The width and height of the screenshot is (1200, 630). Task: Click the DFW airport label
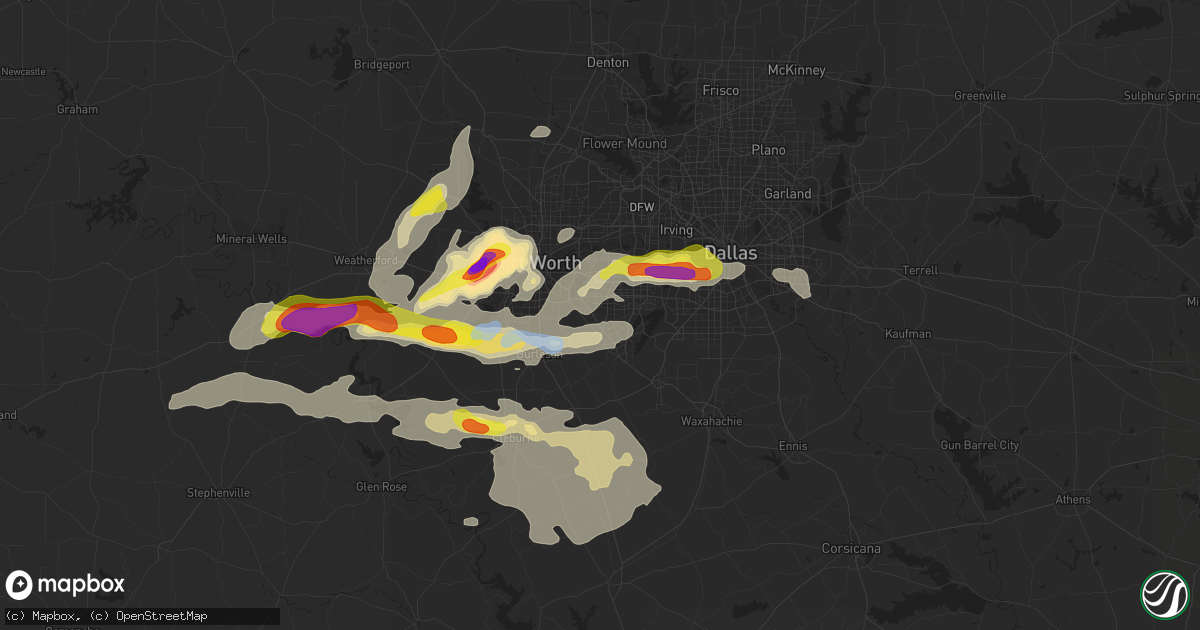641,207
